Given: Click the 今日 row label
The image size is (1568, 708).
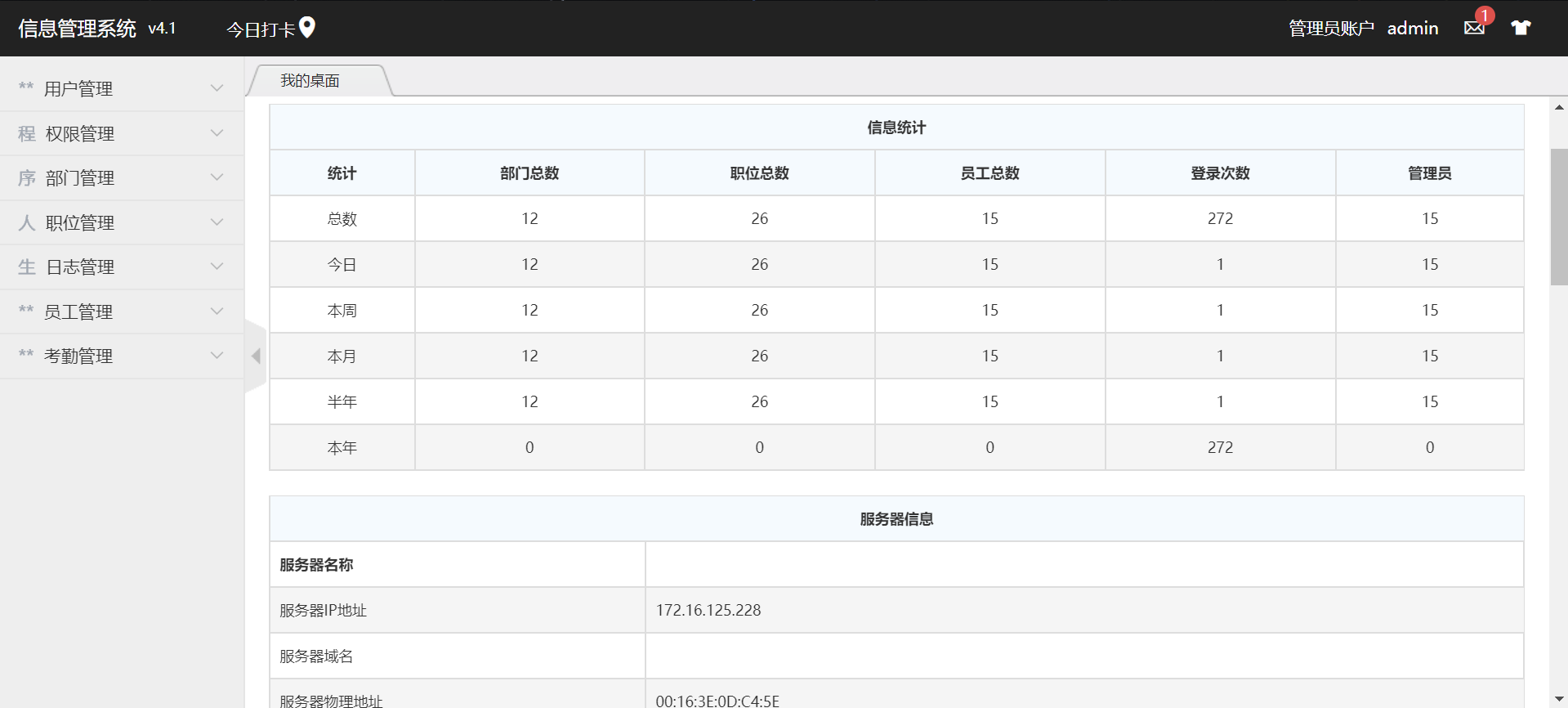Looking at the screenshot, I should coord(342,265).
